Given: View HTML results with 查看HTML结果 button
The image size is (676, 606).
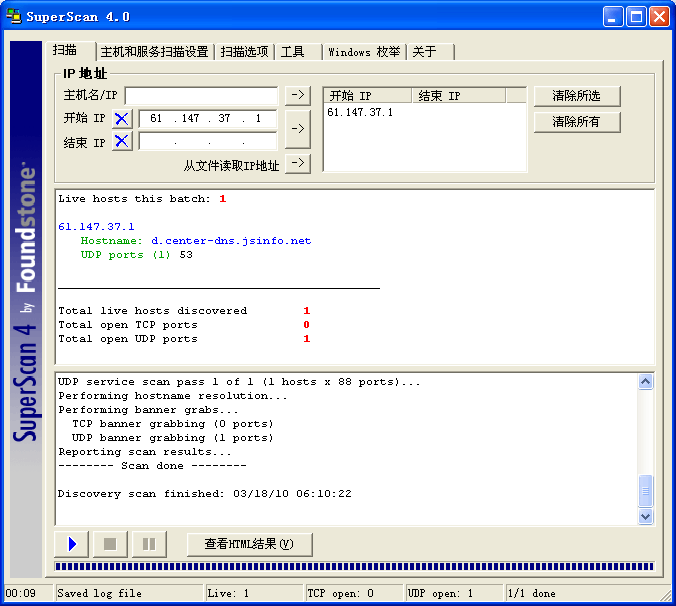Looking at the screenshot, I should (249, 544).
